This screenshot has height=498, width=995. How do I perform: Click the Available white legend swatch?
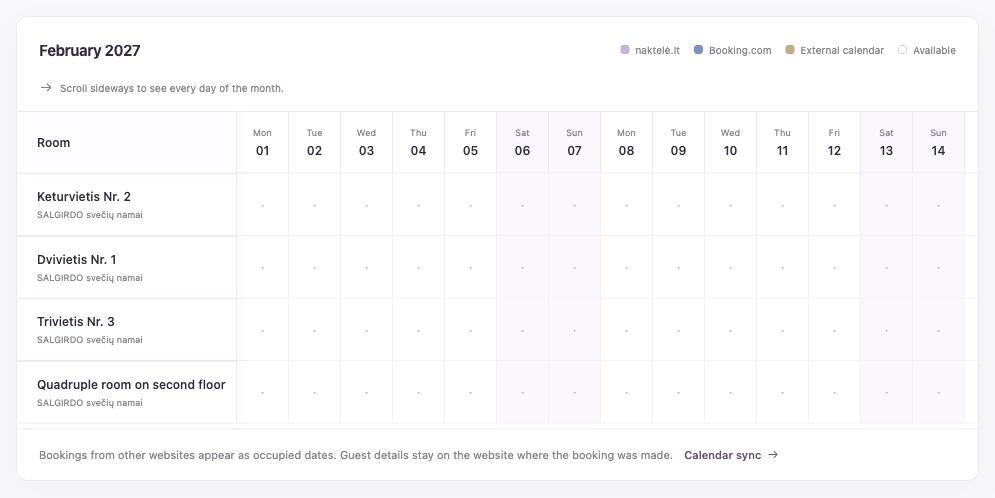pos(902,49)
